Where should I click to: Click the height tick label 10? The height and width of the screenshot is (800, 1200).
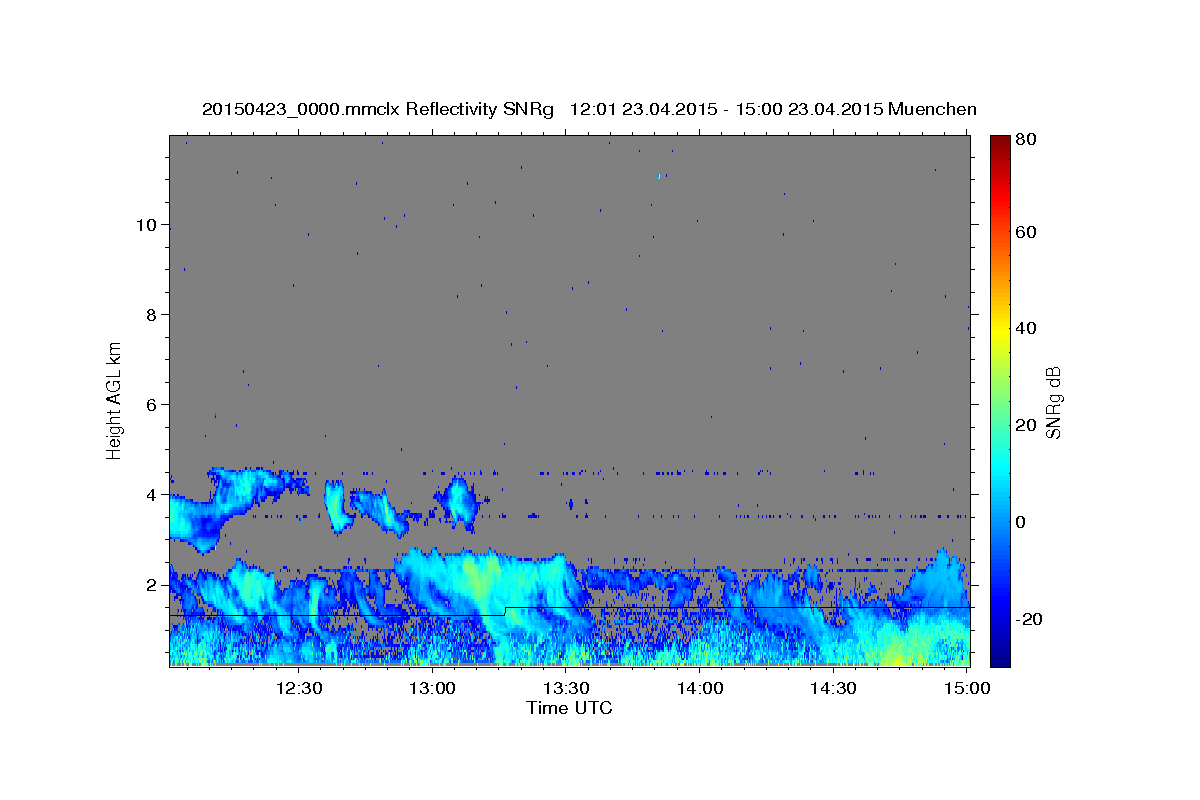145,225
